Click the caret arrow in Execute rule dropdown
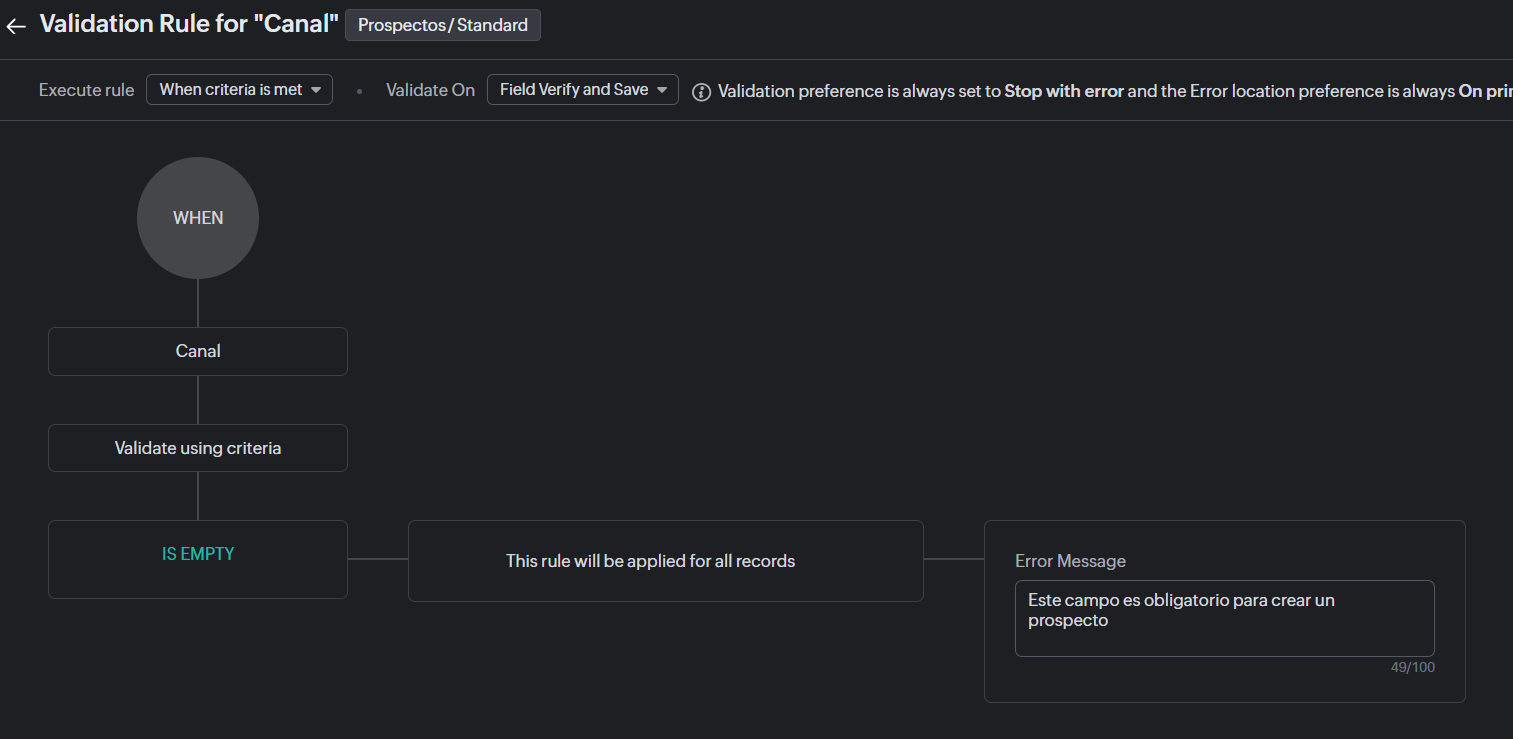 [316, 90]
